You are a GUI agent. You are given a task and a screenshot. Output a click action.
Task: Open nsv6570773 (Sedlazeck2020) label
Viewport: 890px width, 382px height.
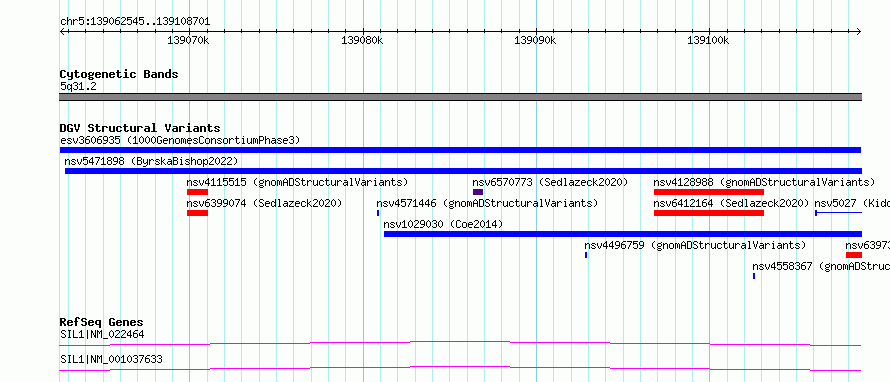pos(550,182)
